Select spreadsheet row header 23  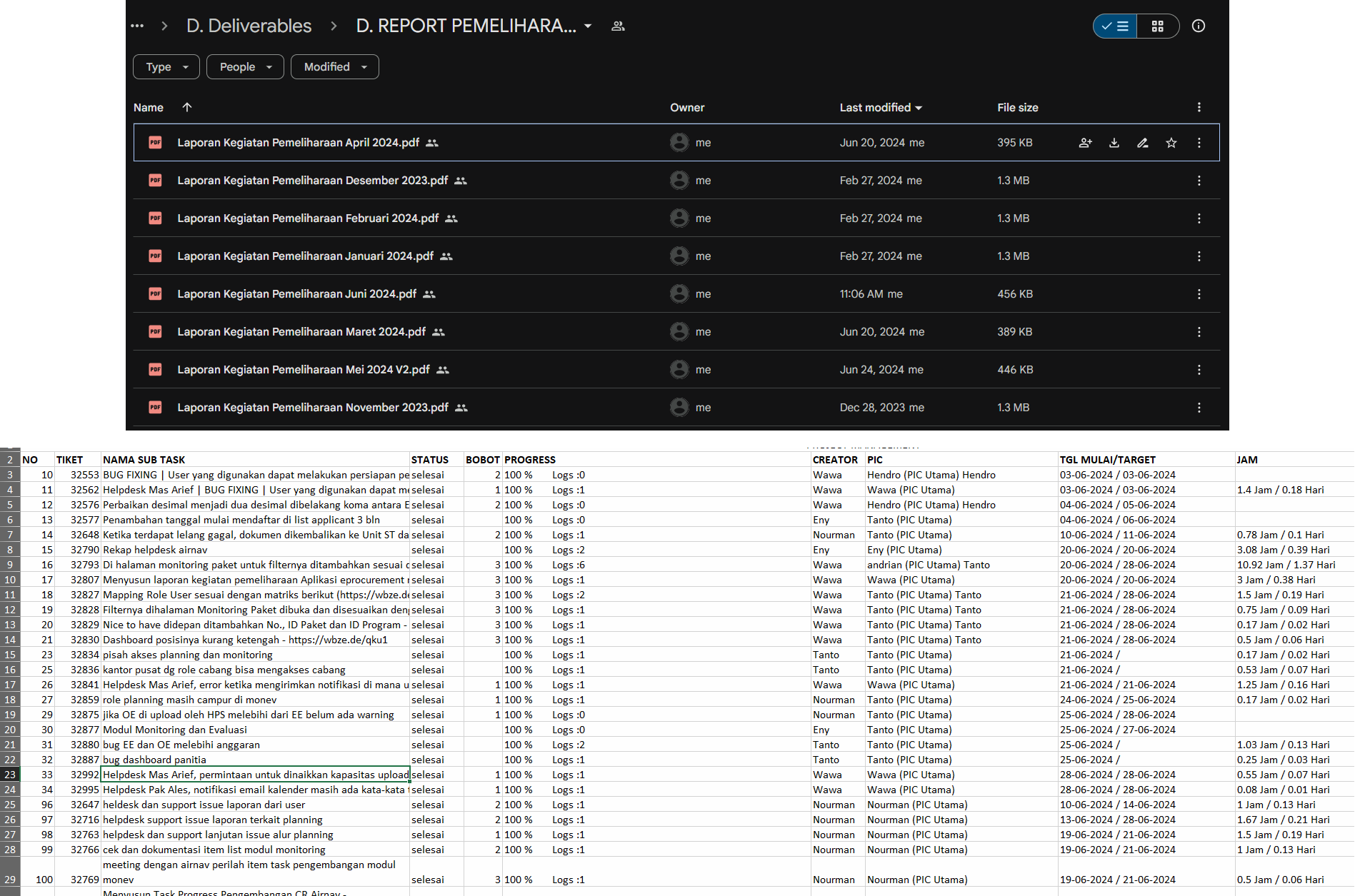pyautogui.click(x=10, y=775)
